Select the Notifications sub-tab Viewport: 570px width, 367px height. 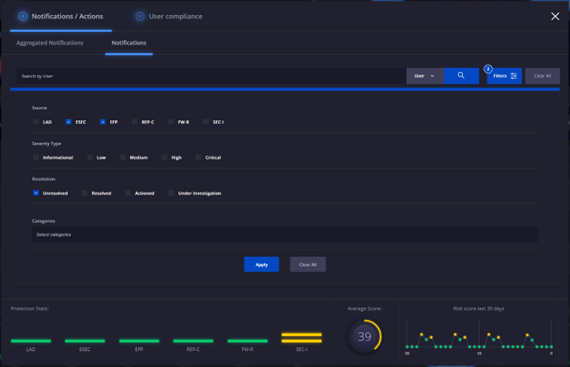click(x=129, y=43)
